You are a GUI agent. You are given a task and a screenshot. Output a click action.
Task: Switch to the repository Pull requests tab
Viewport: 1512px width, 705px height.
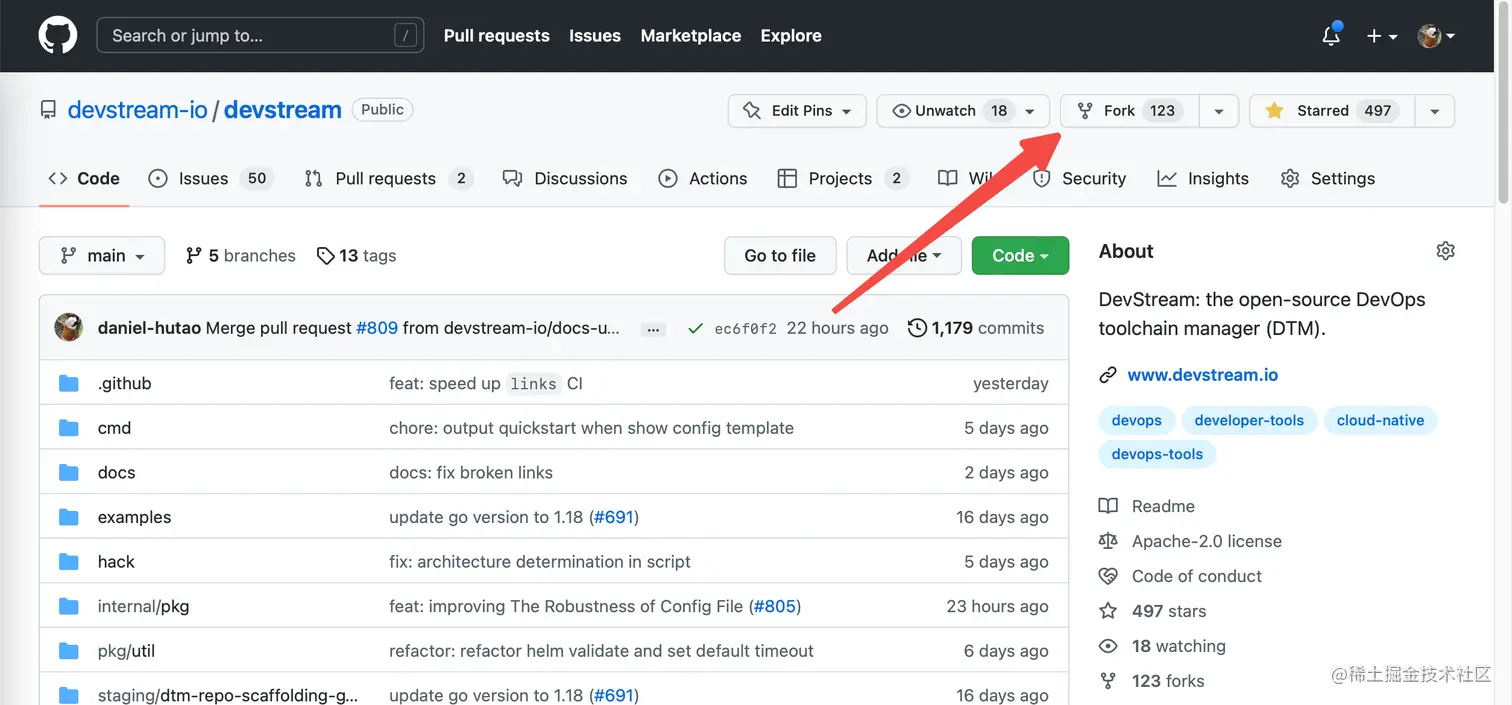point(388,178)
